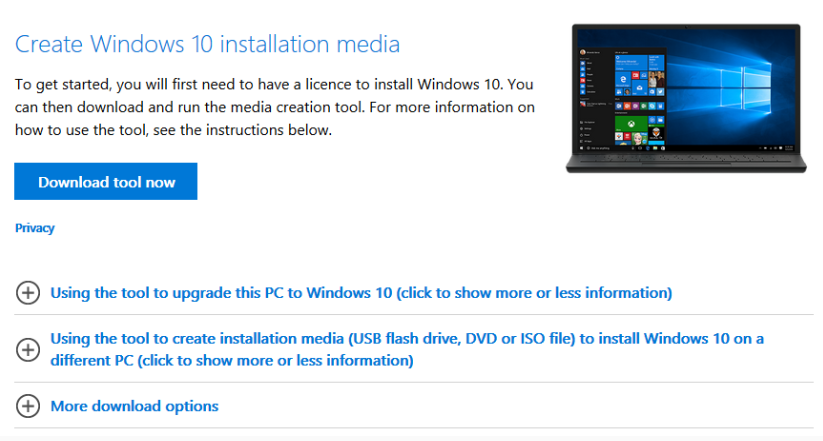Click the Edge tile in the laptop's Start menu
The width and height of the screenshot is (823, 441).
point(622,78)
